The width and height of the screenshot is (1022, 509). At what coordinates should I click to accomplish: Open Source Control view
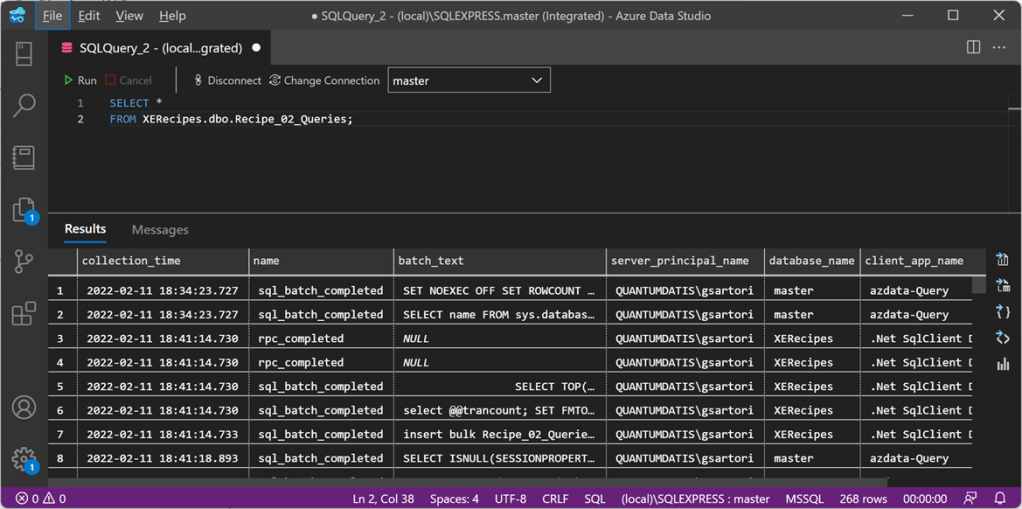tap(24, 261)
